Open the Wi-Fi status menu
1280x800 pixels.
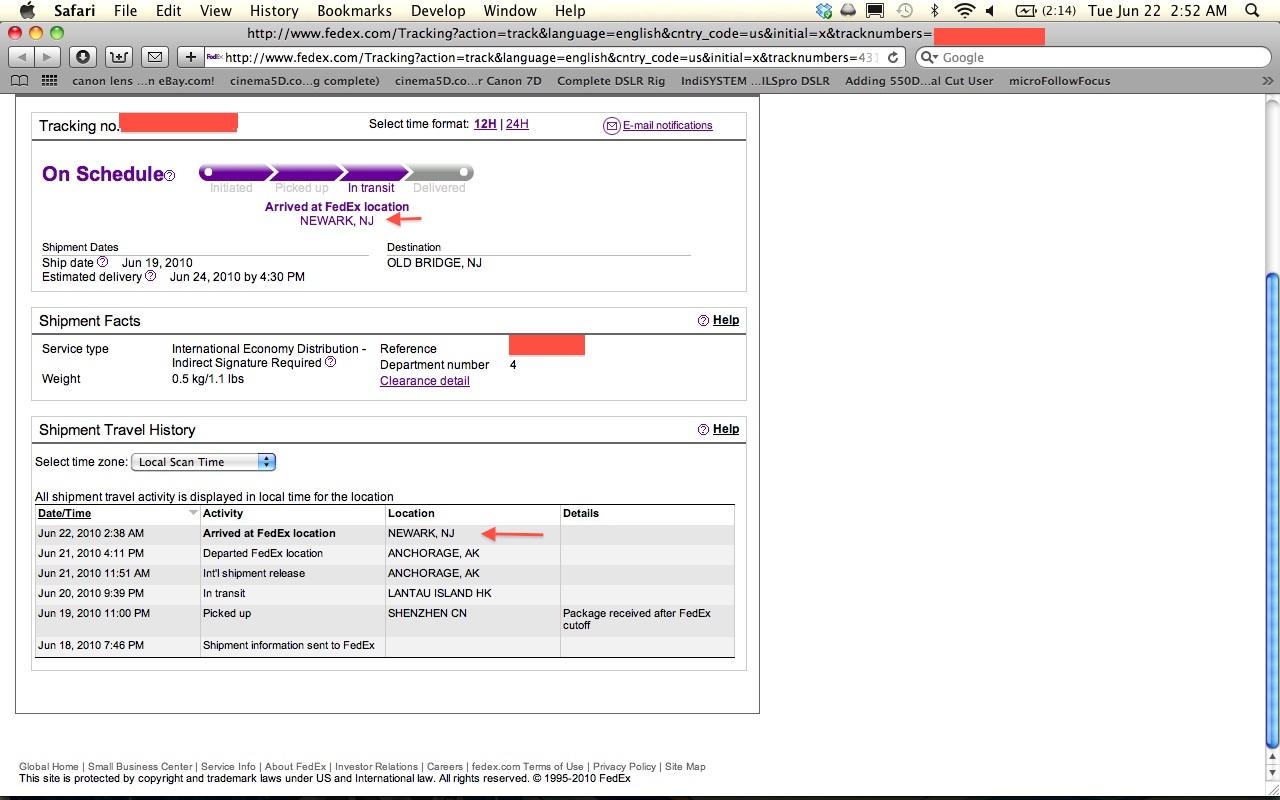tap(964, 11)
